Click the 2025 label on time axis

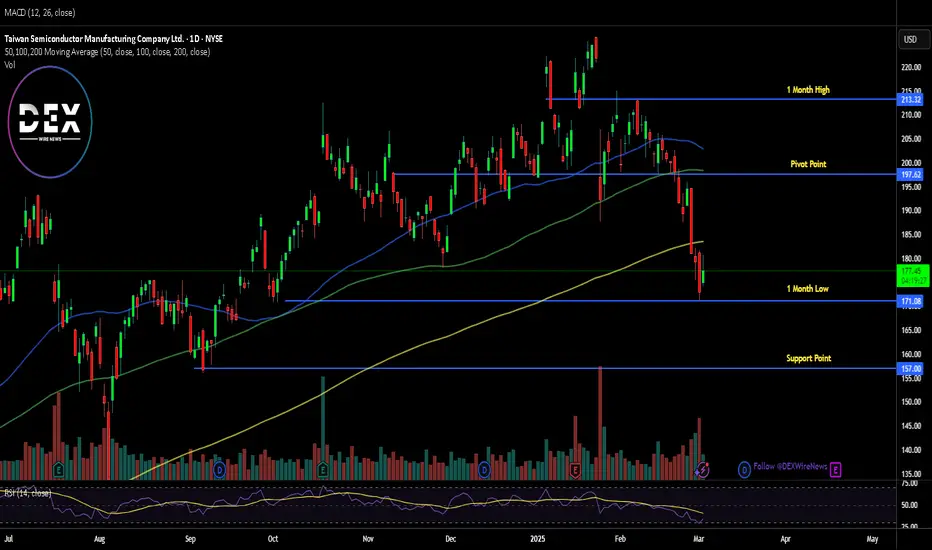(x=537, y=539)
